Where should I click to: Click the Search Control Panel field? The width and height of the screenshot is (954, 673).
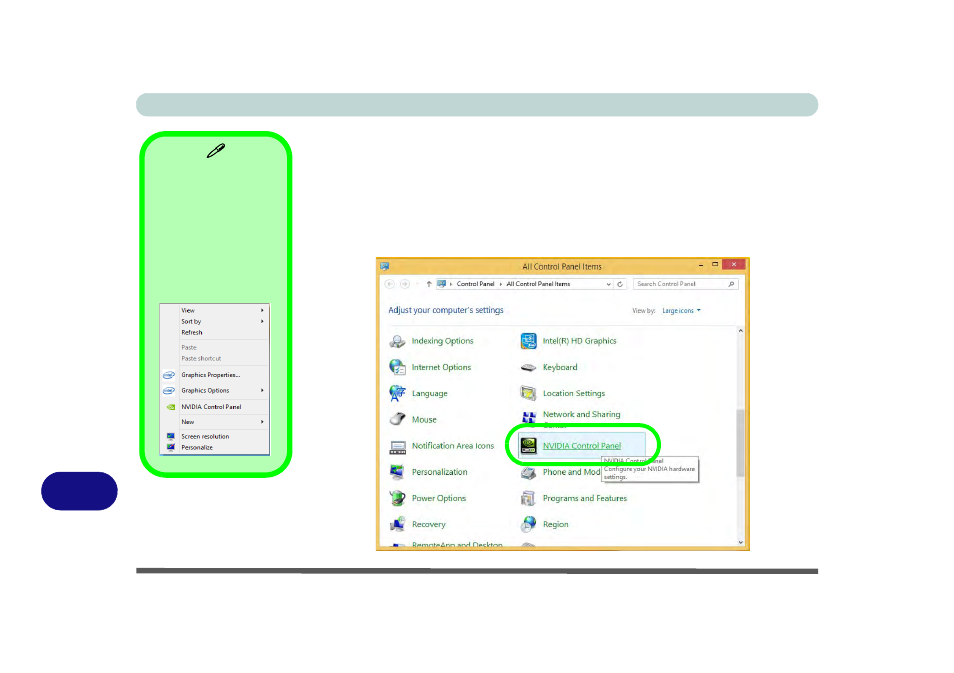tap(686, 284)
